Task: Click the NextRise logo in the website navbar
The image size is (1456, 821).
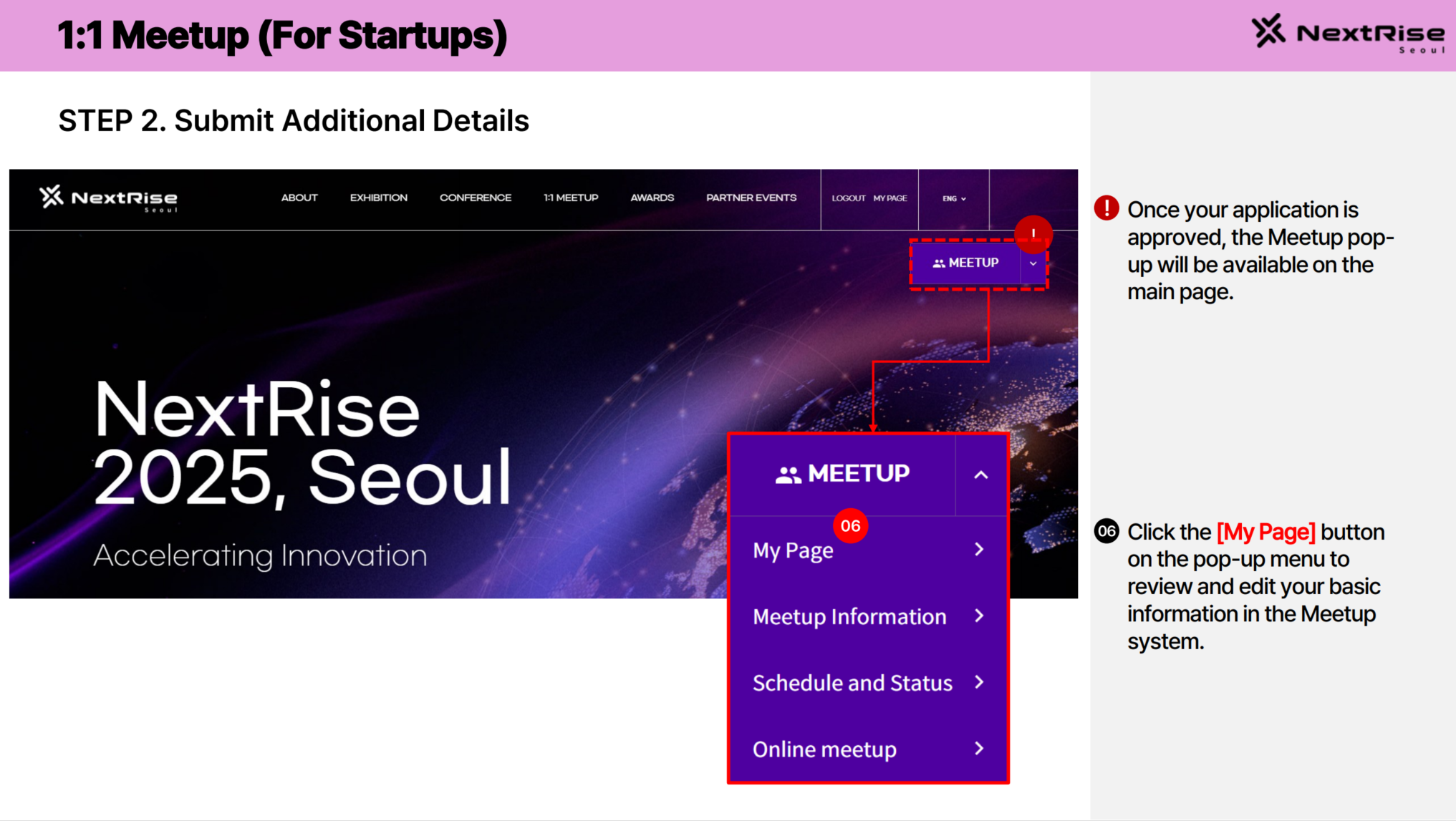Action: [107, 198]
